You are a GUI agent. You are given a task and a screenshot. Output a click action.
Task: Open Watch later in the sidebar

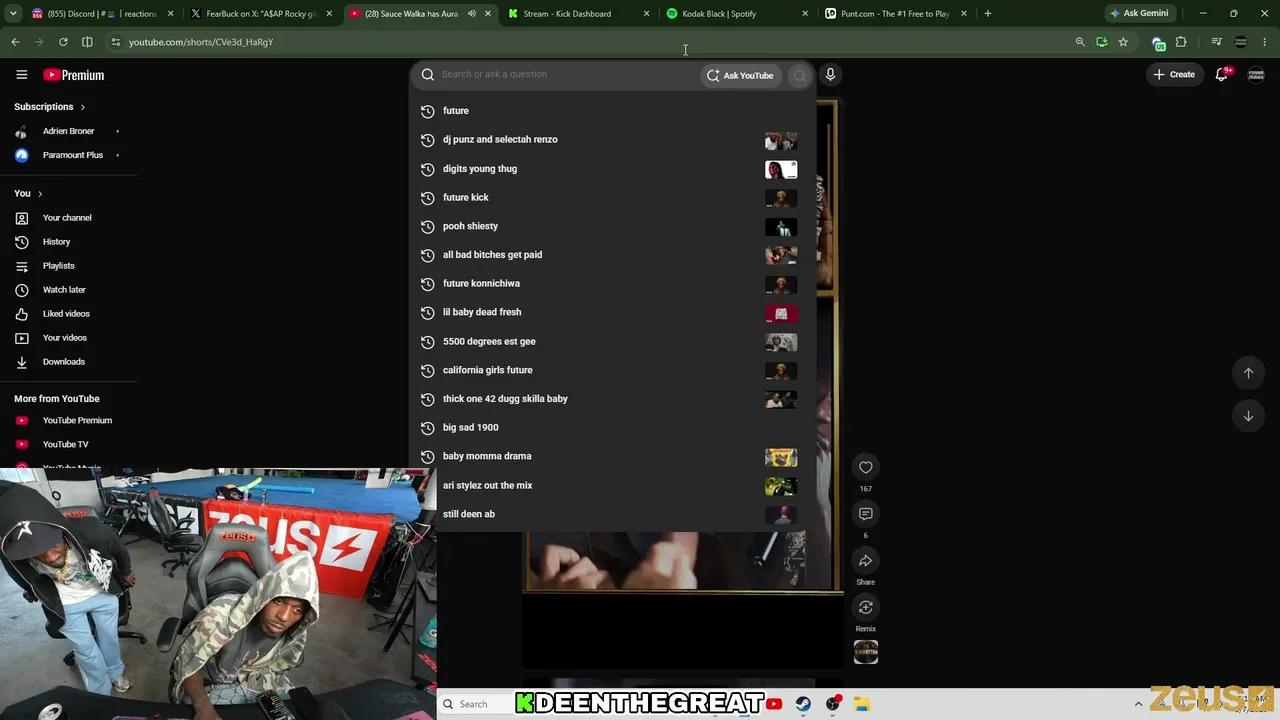coord(69,290)
